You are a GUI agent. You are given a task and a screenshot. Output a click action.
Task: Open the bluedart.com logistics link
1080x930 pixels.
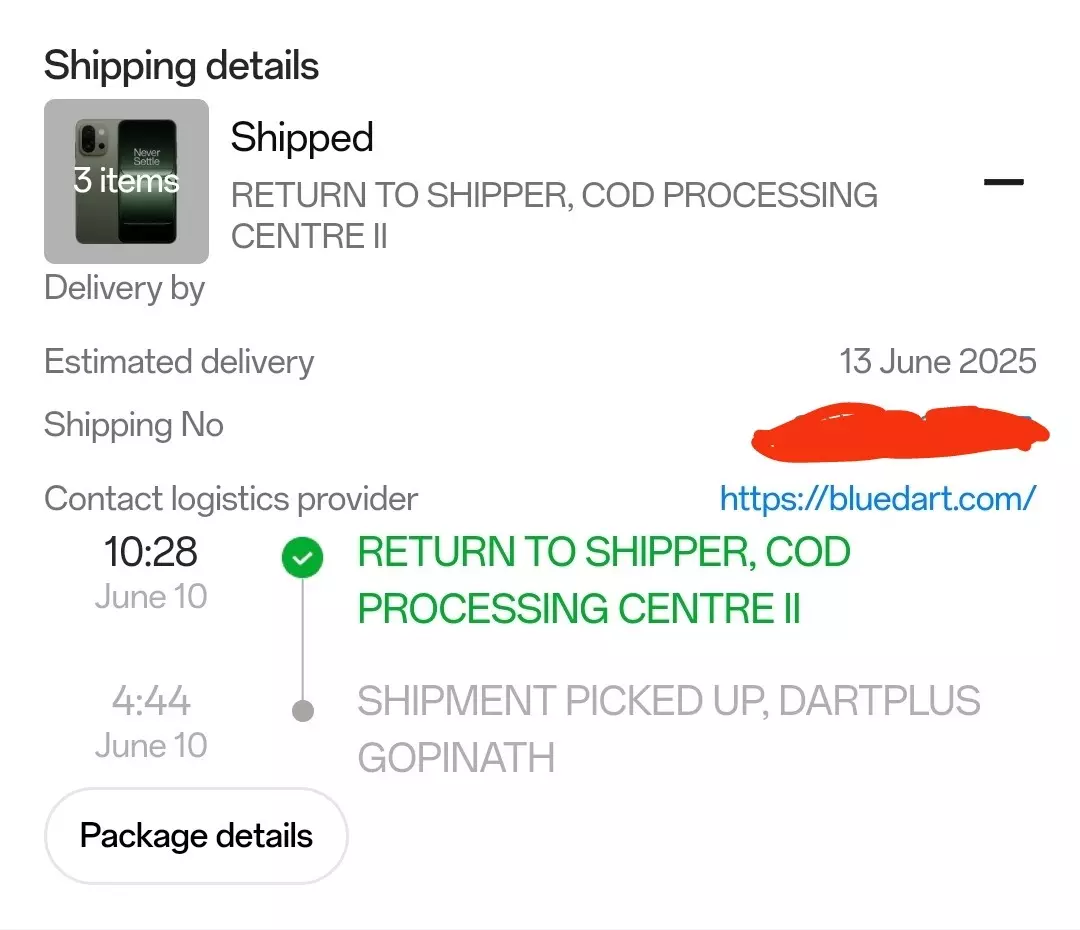(877, 498)
